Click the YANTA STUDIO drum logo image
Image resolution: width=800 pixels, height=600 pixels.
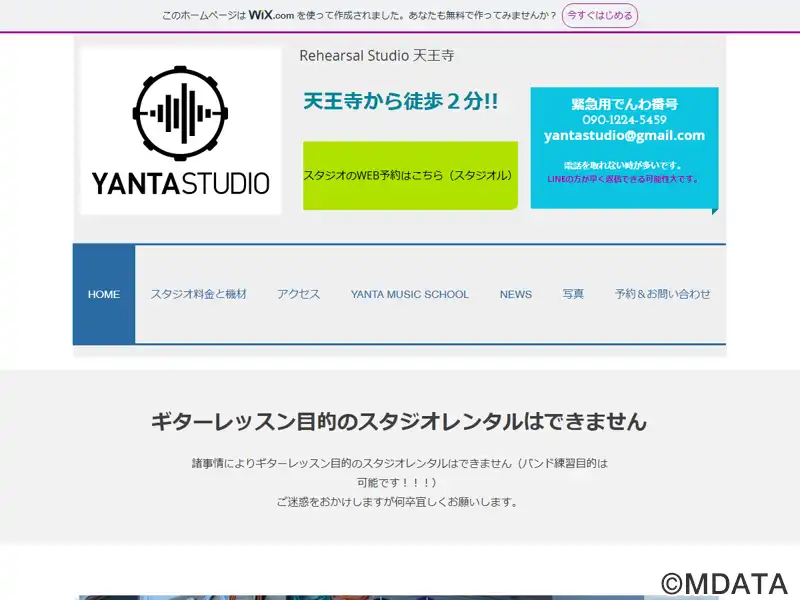coord(181,131)
